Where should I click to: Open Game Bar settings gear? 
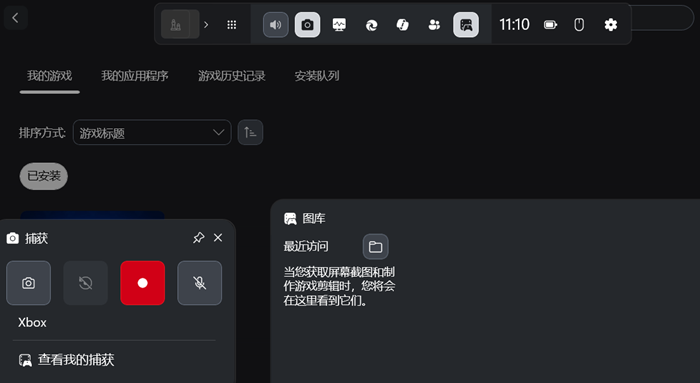pos(611,25)
